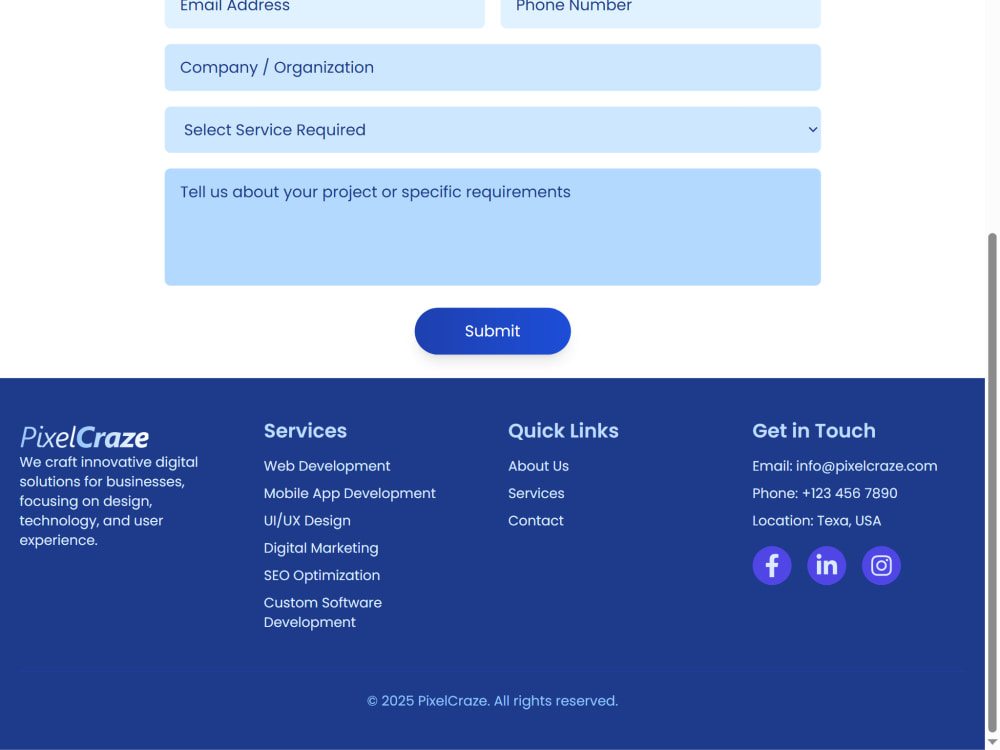This screenshot has height=750, width=1000.
Task: Open the Instagram social icon
Action: (x=881, y=565)
